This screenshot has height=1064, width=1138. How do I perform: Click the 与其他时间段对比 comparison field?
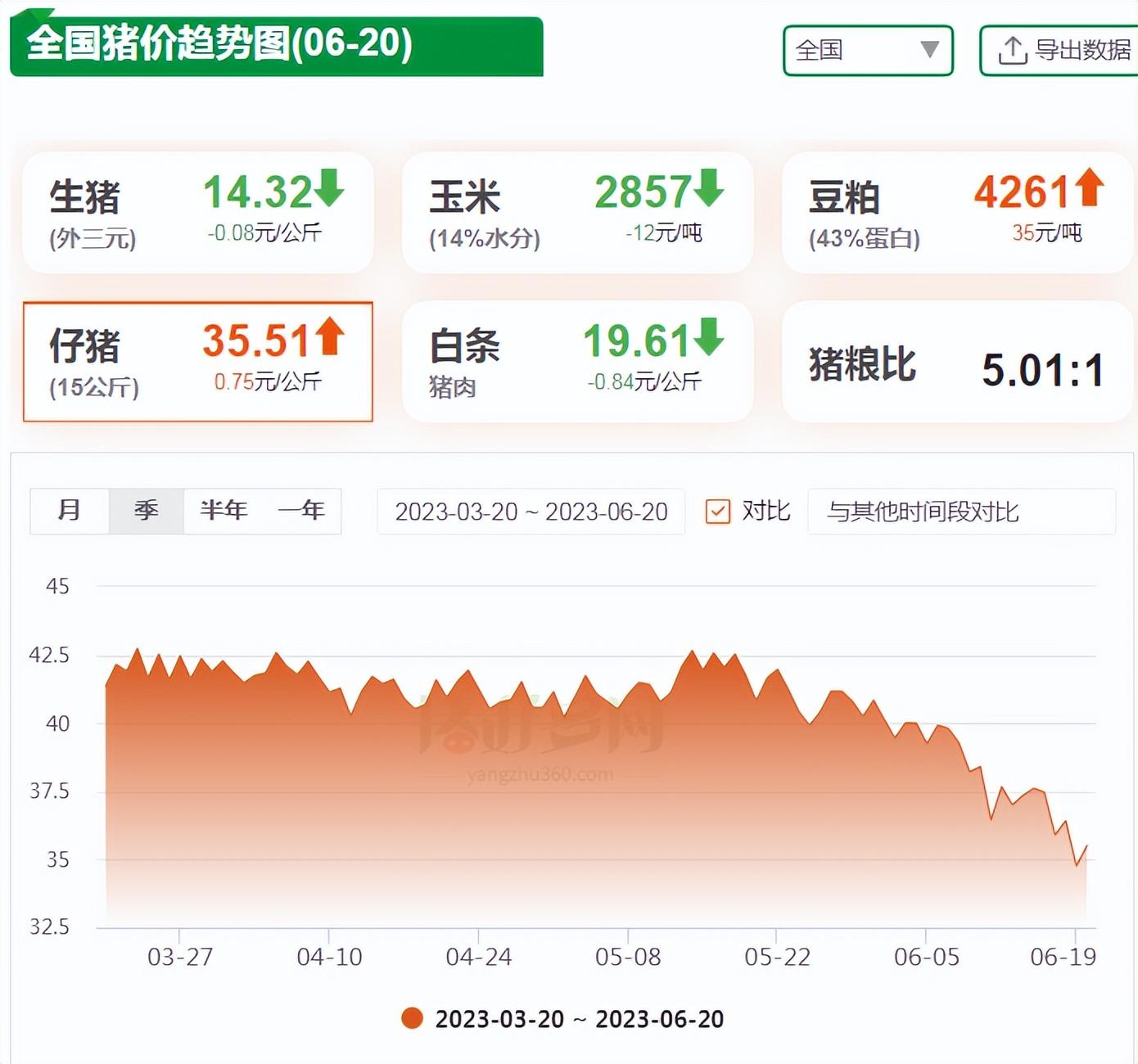[x=961, y=512]
